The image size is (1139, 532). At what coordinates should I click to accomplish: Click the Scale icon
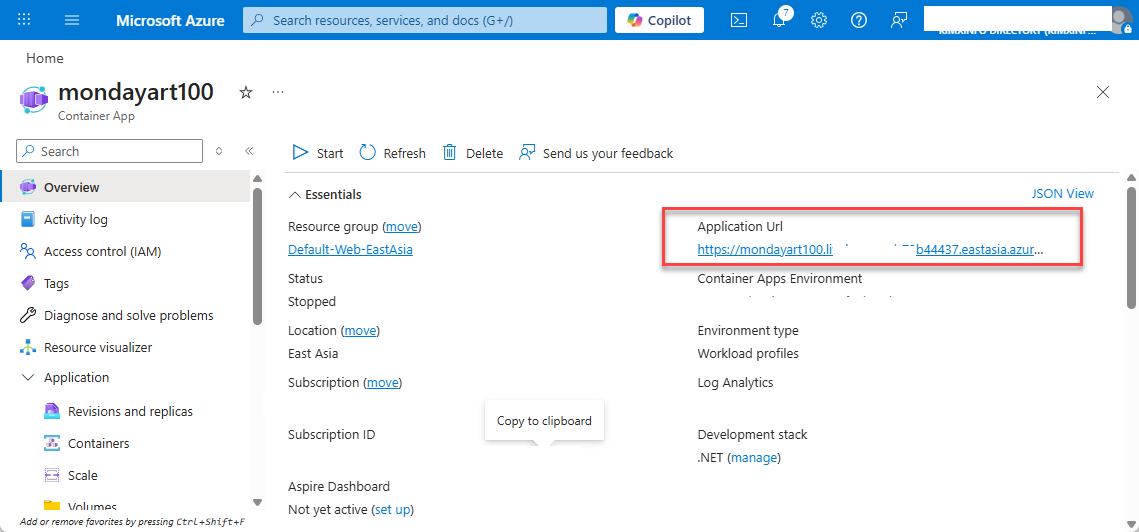52,475
